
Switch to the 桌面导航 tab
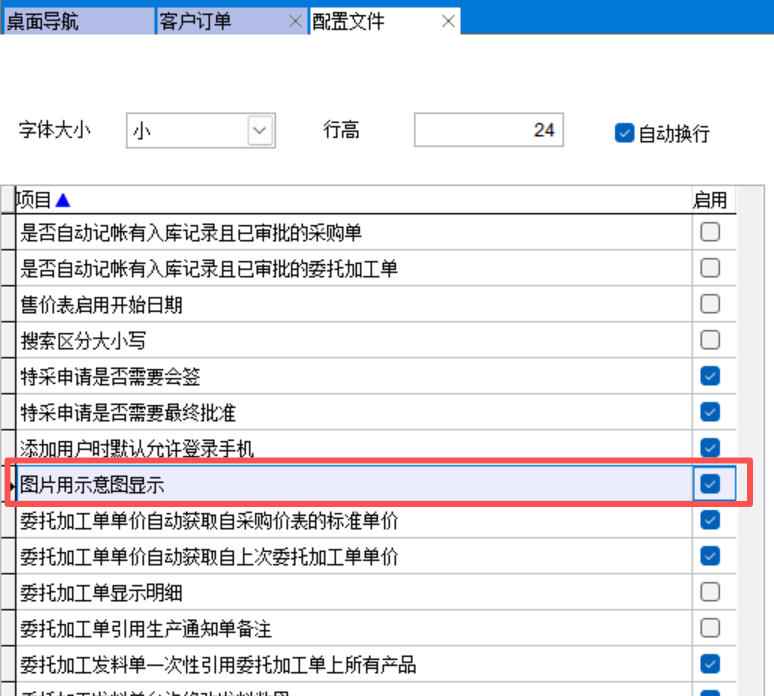click(x=43, y=21)
